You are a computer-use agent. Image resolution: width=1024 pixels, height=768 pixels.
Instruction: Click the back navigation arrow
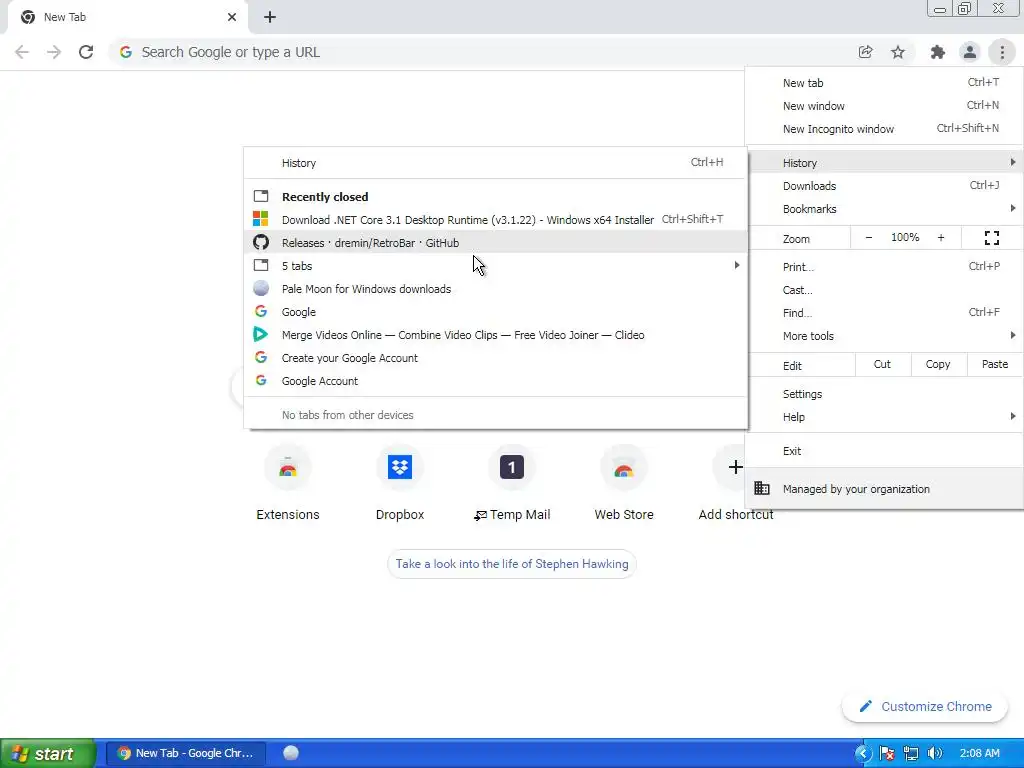[x=22, y=52]
